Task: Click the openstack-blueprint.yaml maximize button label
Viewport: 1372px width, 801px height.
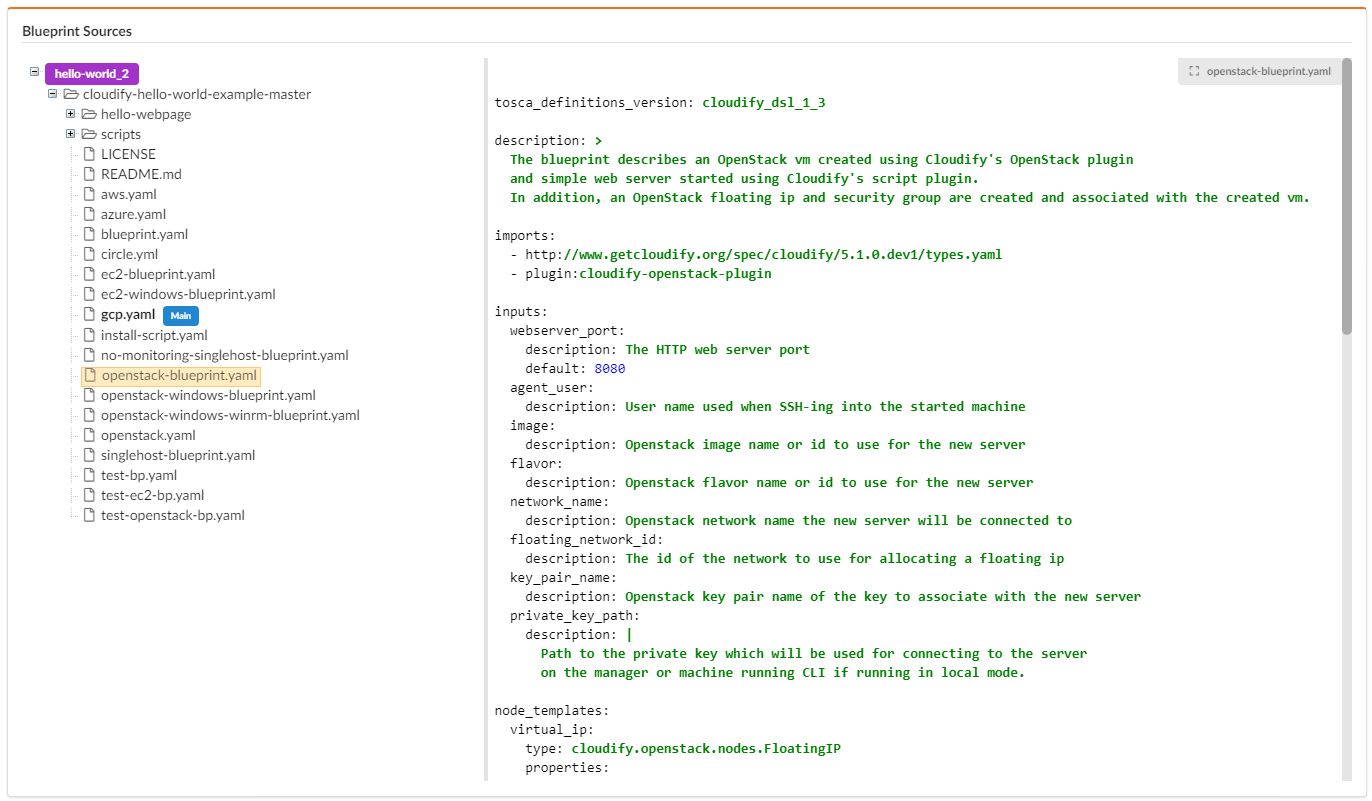Action: 1268,72
